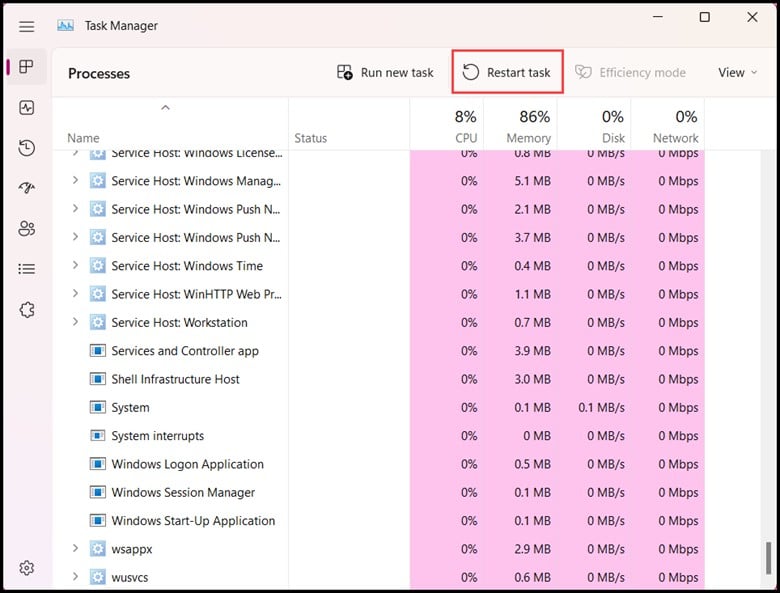Image resolution: width=780 pixels, height=593 pixels.
Task: Sort by the Memory column header
Action: [520, 124]
